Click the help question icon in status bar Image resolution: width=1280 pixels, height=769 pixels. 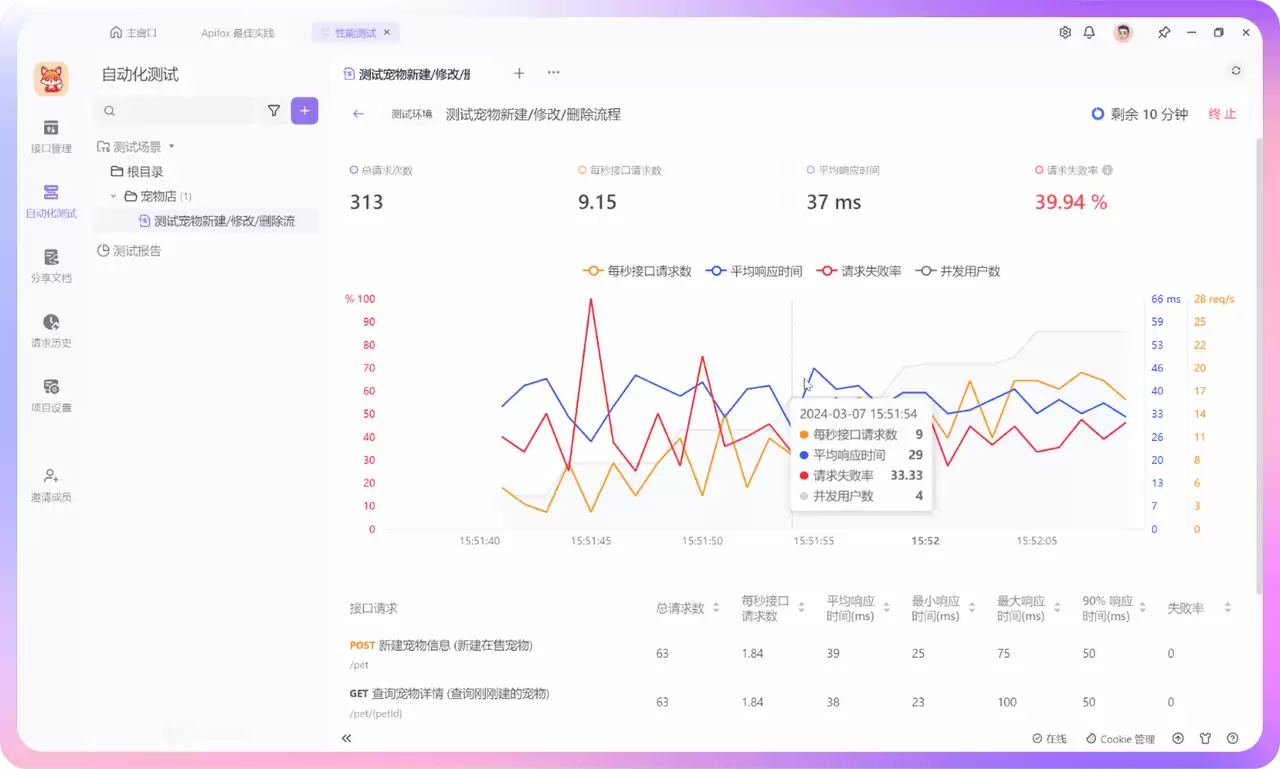click(1232, 739)
